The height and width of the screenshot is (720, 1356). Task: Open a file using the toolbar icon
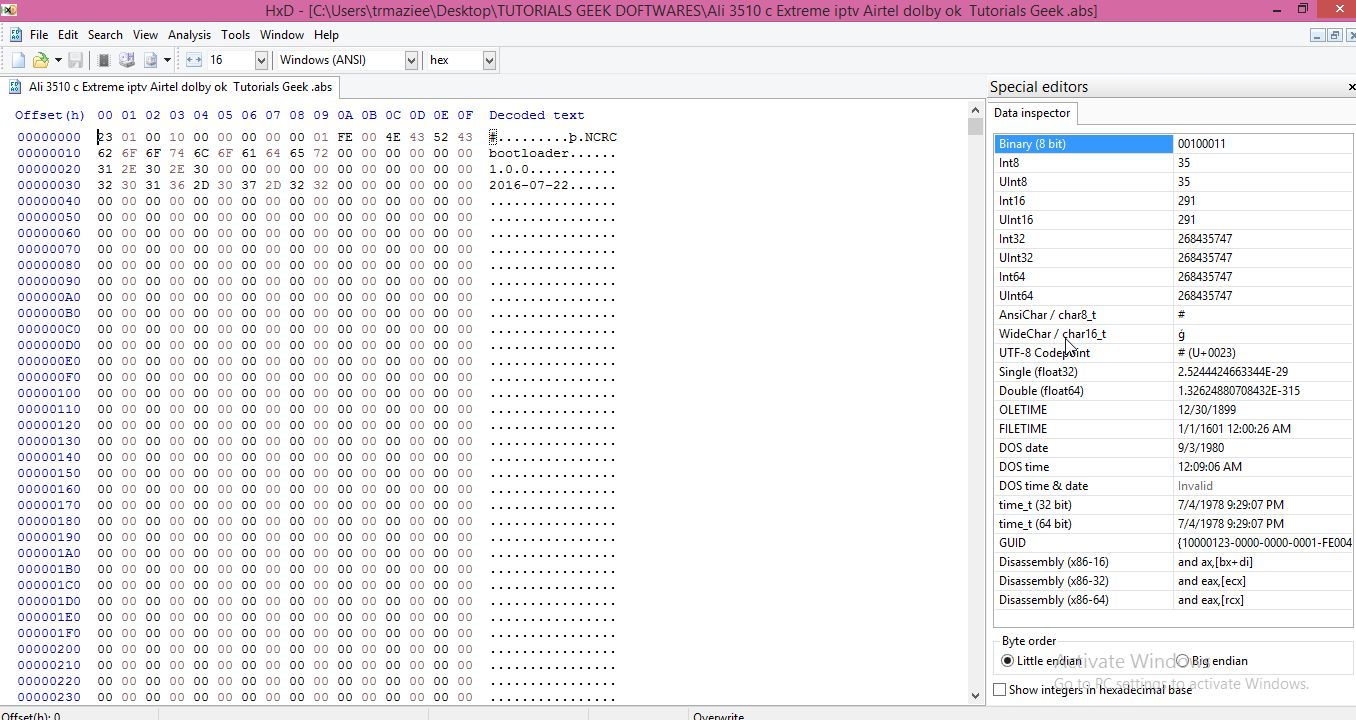[40, 60]
